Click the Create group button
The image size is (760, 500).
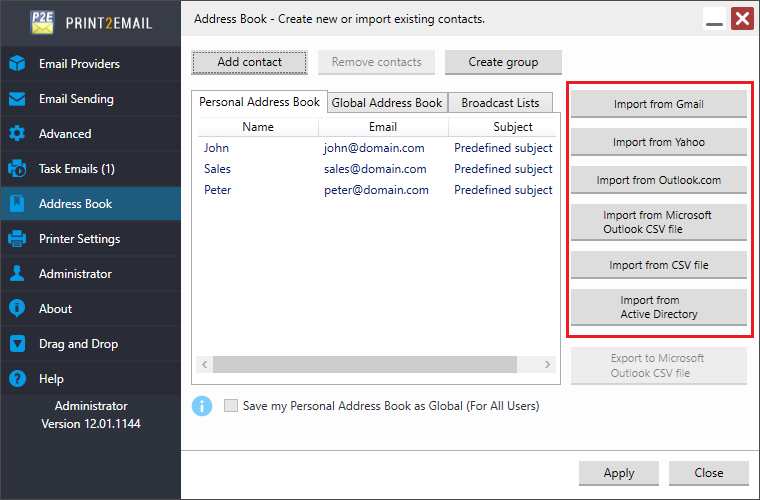[x=503, y=62]
